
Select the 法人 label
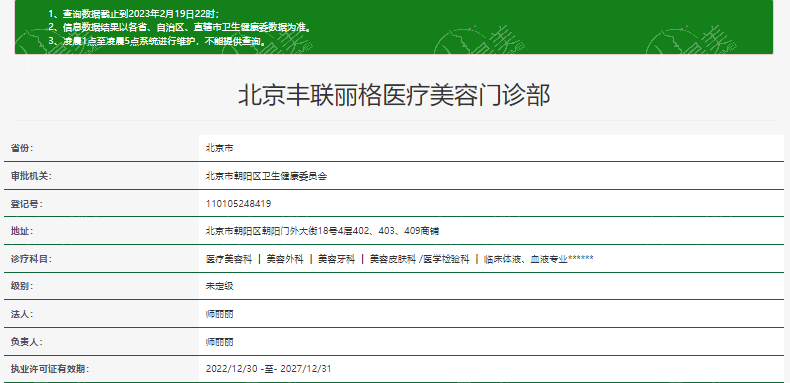coord(22,314)
